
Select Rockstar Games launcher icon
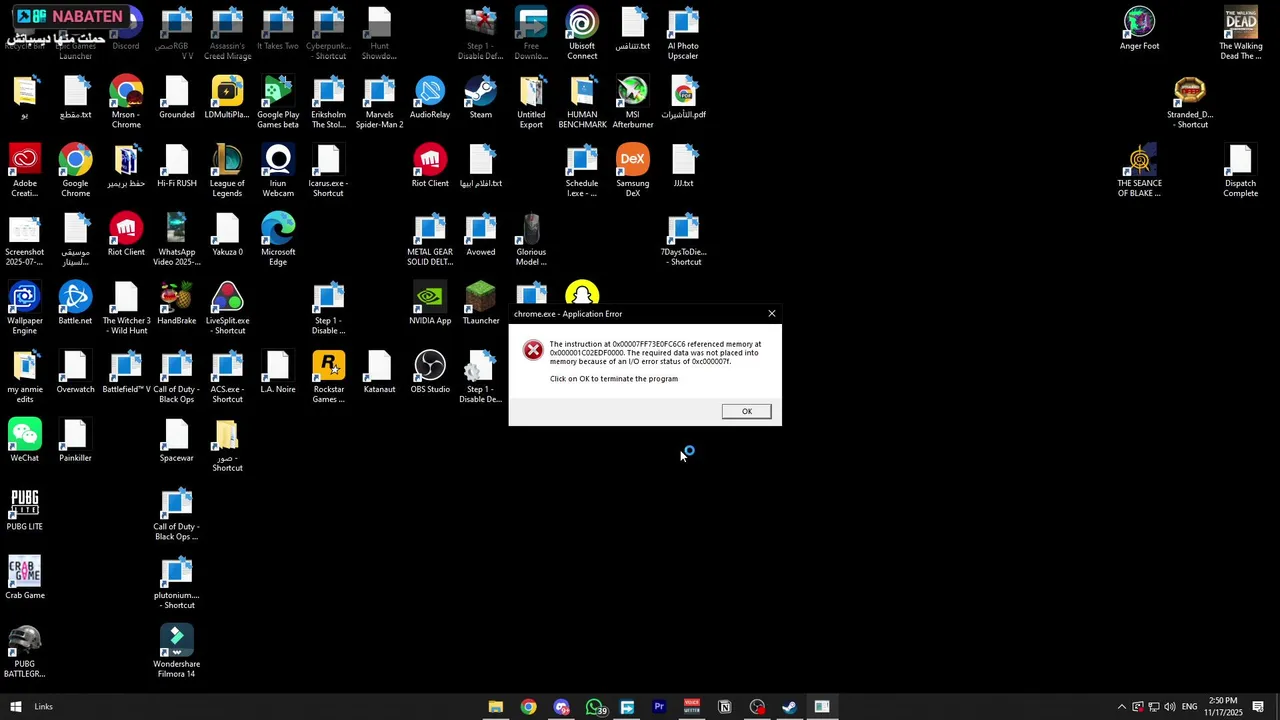pyautogui.click(x=329, y=377)
